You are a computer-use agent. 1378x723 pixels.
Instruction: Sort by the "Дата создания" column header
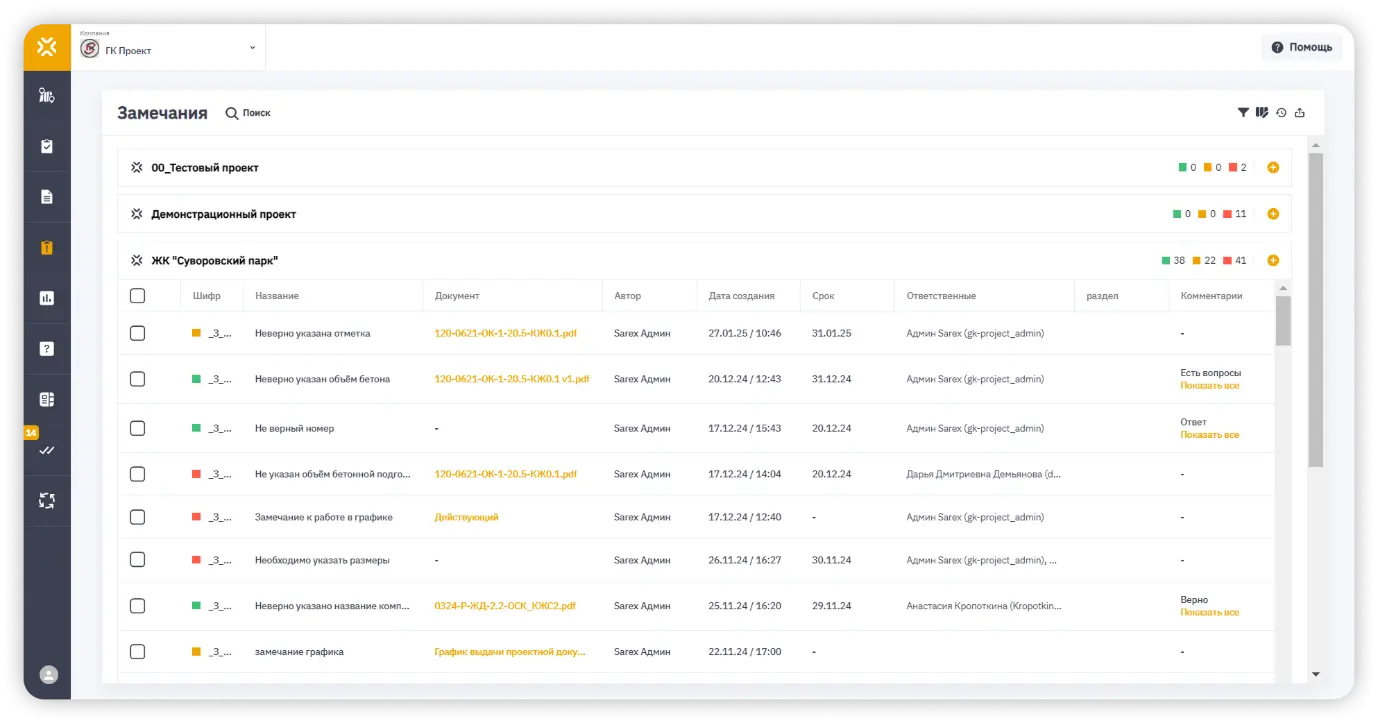coord(741,296)
